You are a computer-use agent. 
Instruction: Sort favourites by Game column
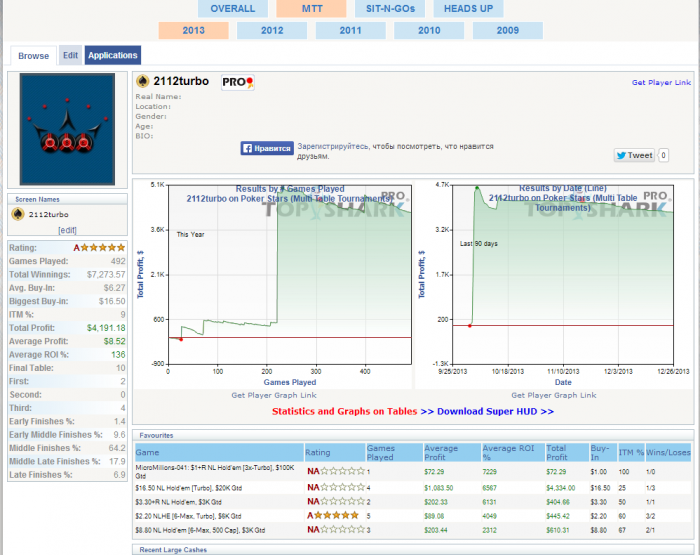219,452
